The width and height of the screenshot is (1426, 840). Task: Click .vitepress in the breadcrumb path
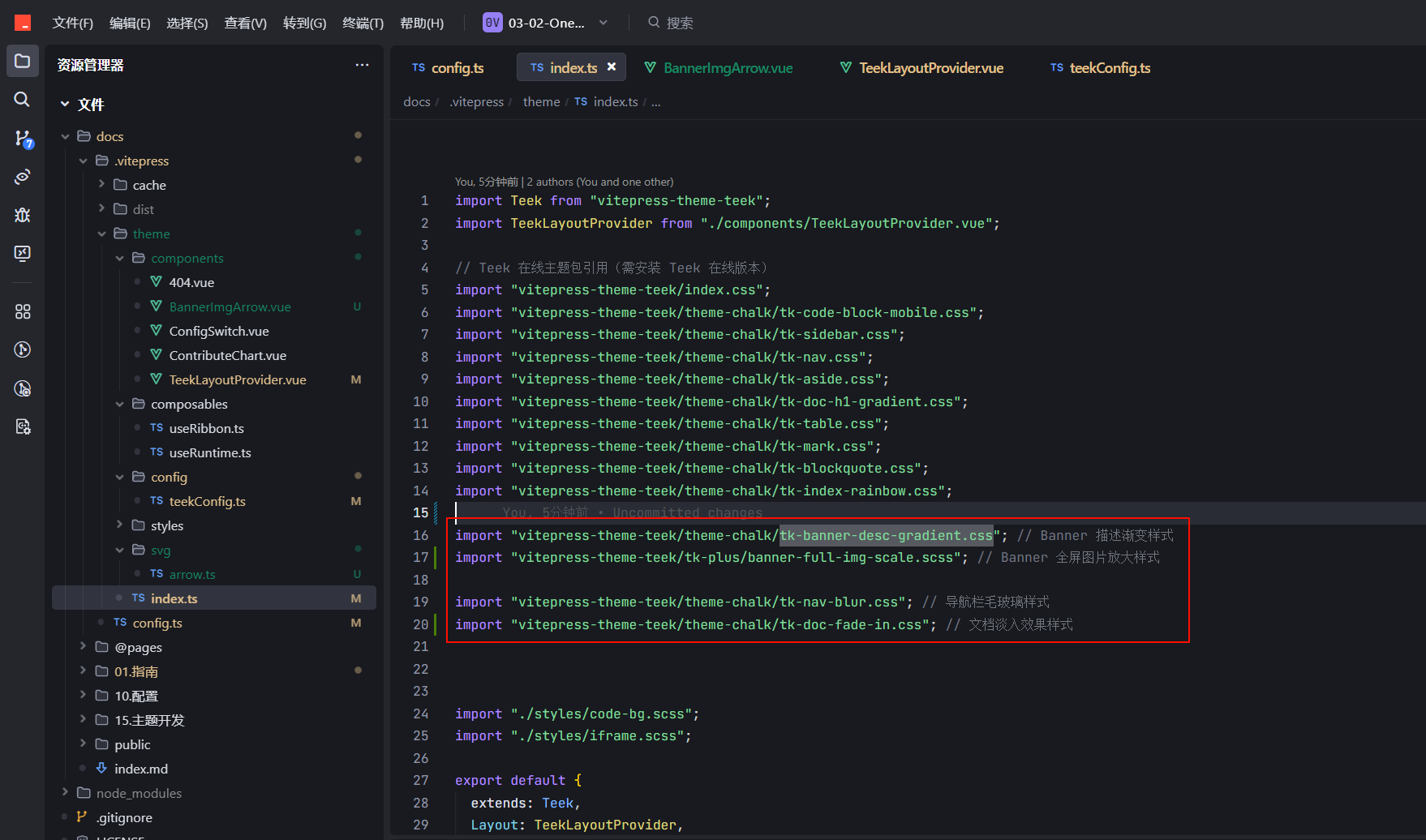point(477,101)
